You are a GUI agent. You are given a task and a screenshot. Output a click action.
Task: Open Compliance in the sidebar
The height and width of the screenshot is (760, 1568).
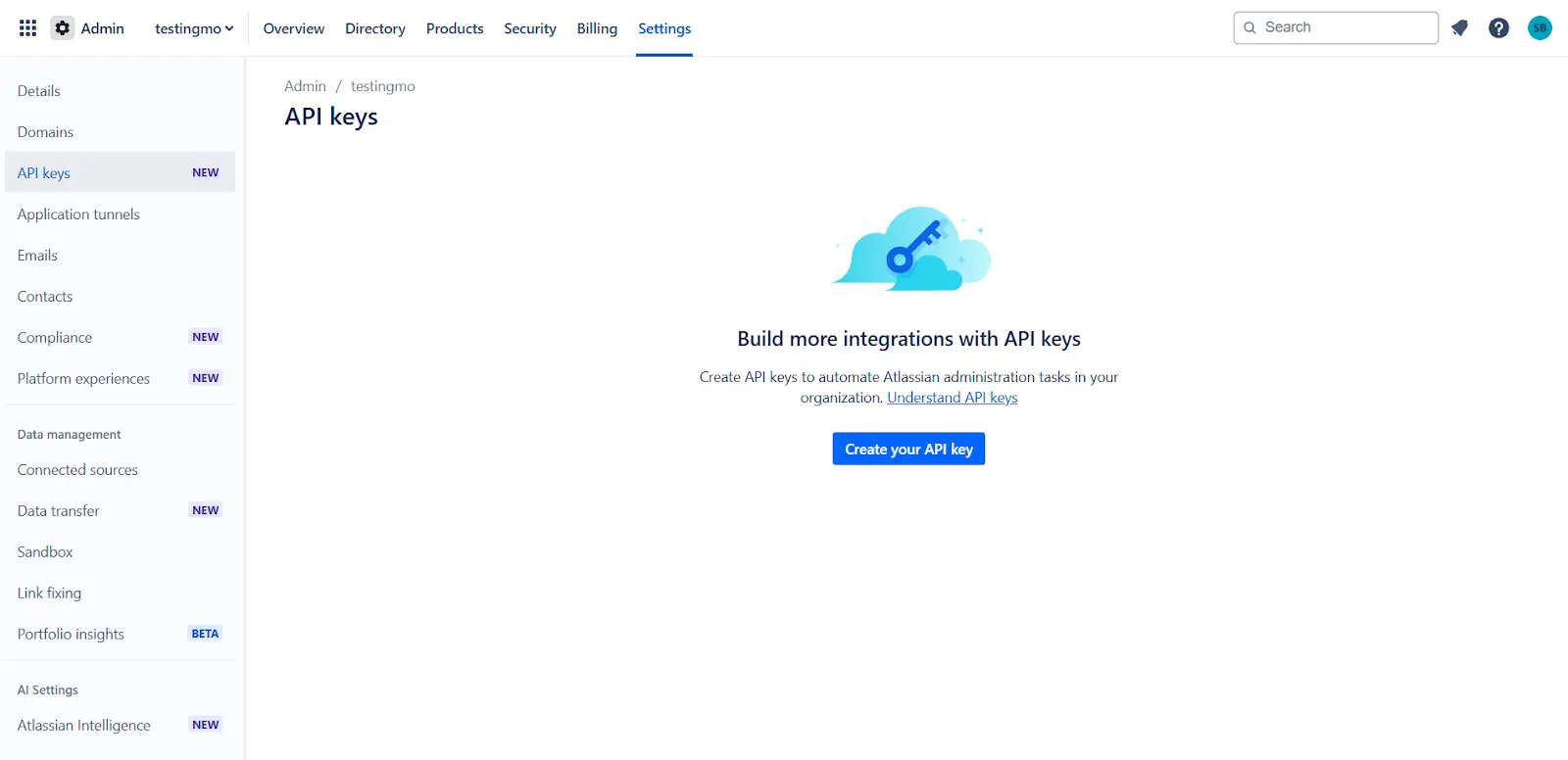pyautogui.click(x=120, y=338)
